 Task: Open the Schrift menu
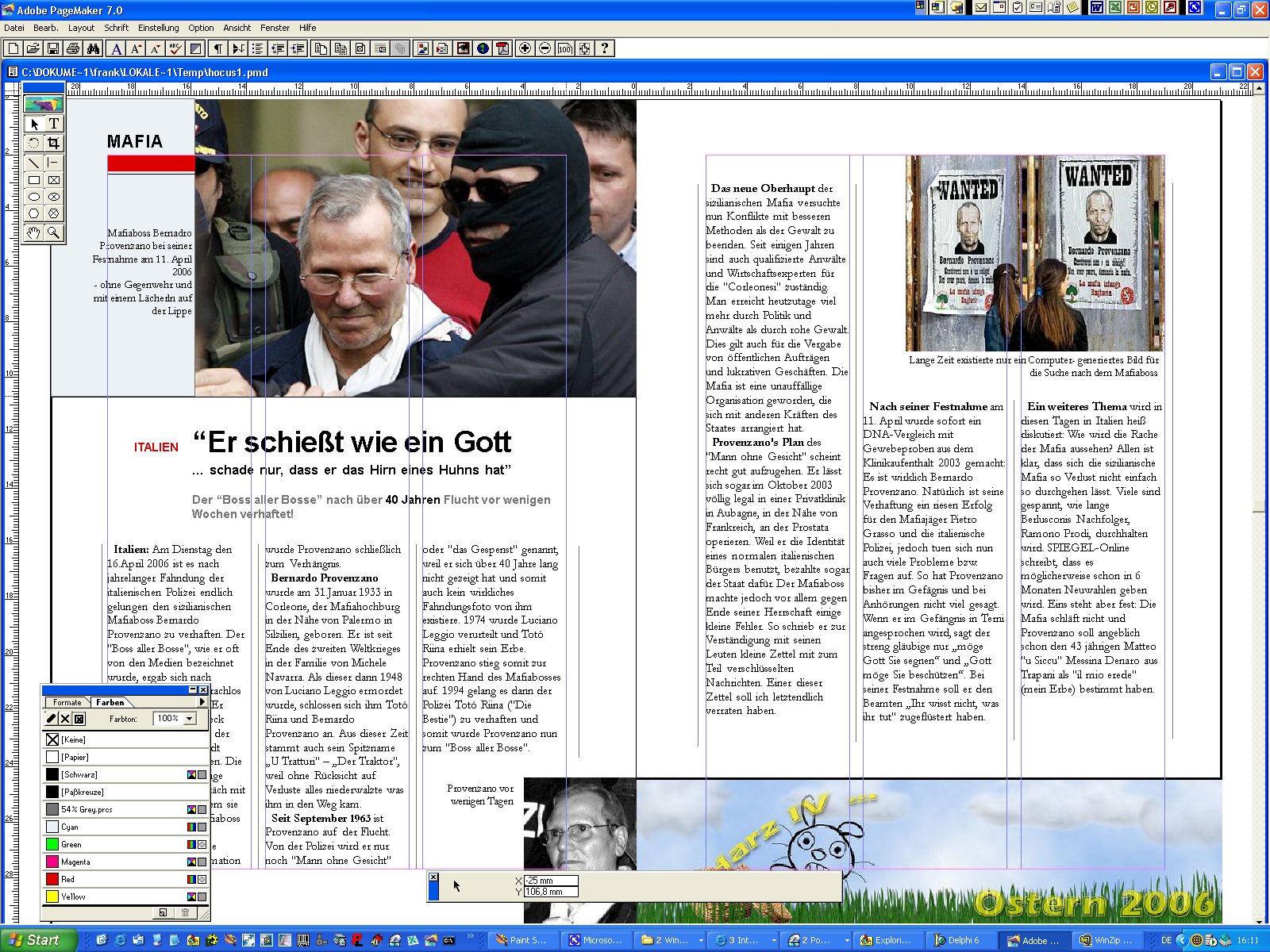coord(116,28)
